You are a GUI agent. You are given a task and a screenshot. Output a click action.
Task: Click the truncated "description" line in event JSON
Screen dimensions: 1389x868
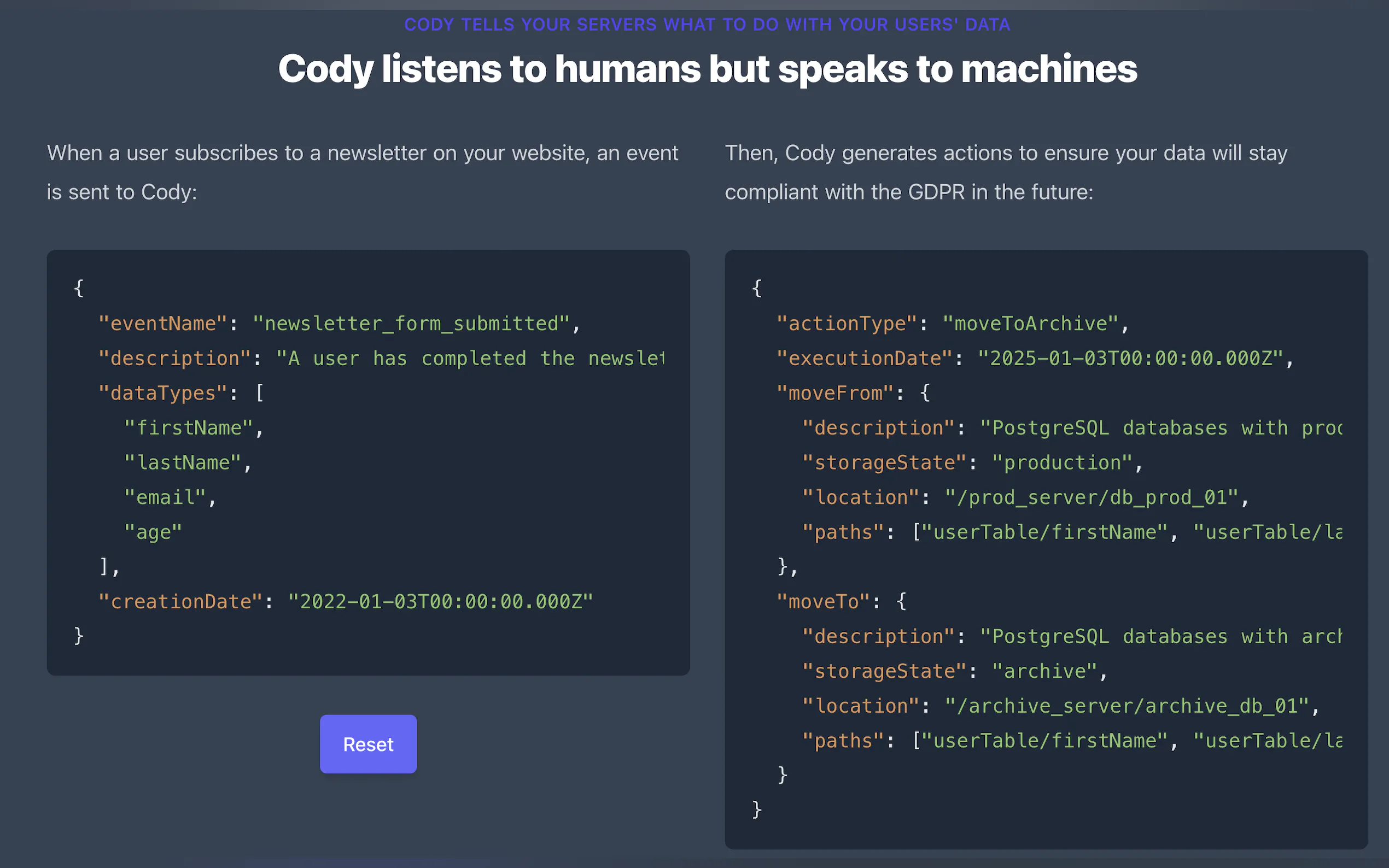[381, 359]
